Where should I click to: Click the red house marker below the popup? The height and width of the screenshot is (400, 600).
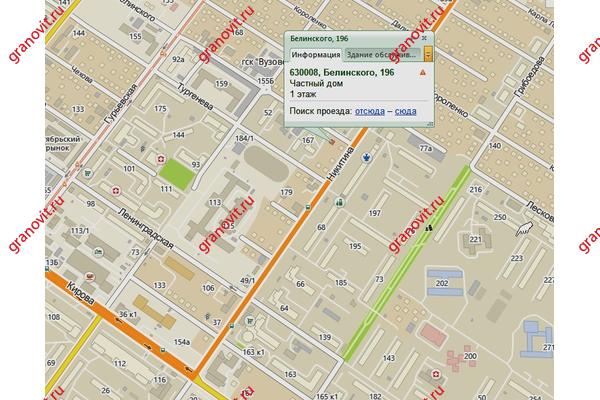pos(332,142)
